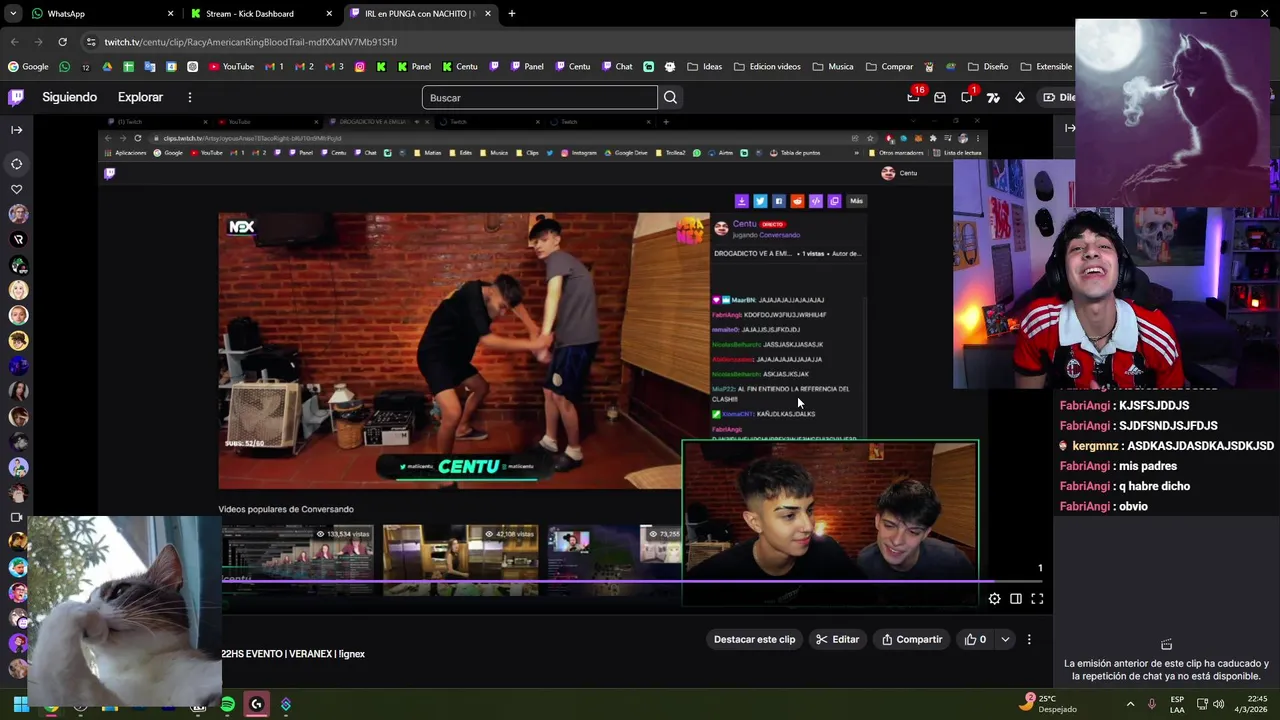Expand the arrow beside the like count
The height and width of the screenshot is (720, 1280).
1005,639
